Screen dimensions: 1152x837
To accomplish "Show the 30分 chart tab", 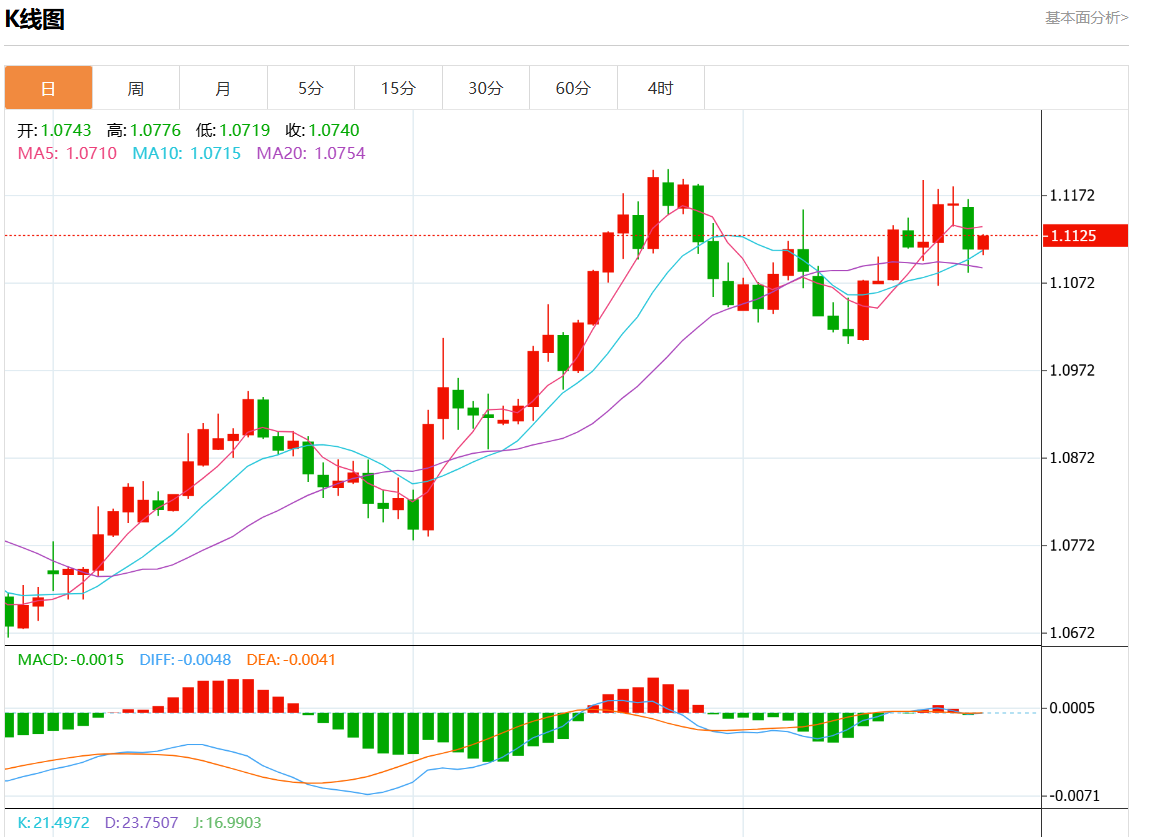I will (485, 88).
